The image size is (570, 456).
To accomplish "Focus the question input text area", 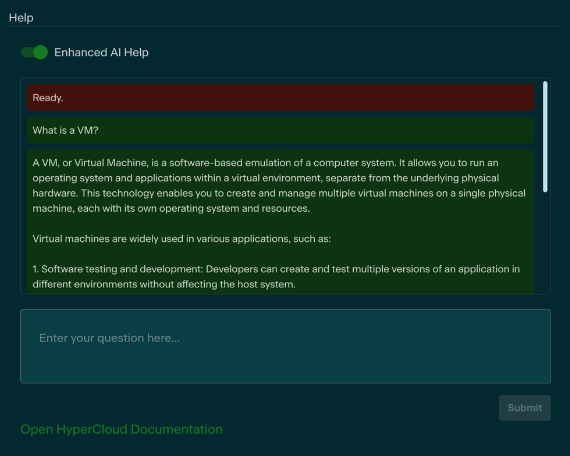I will (x=285, y=346).
